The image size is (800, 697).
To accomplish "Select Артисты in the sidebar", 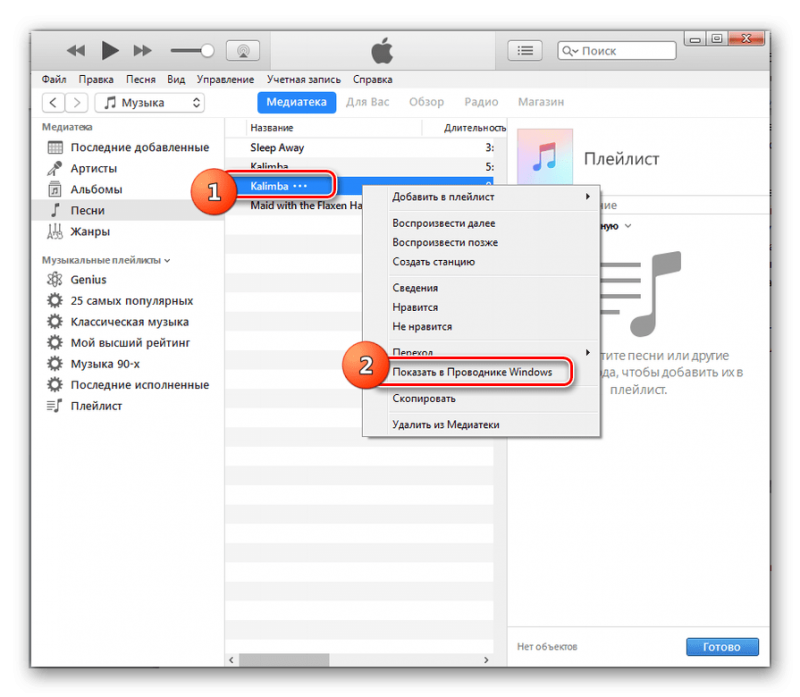I will coord(93,168).
